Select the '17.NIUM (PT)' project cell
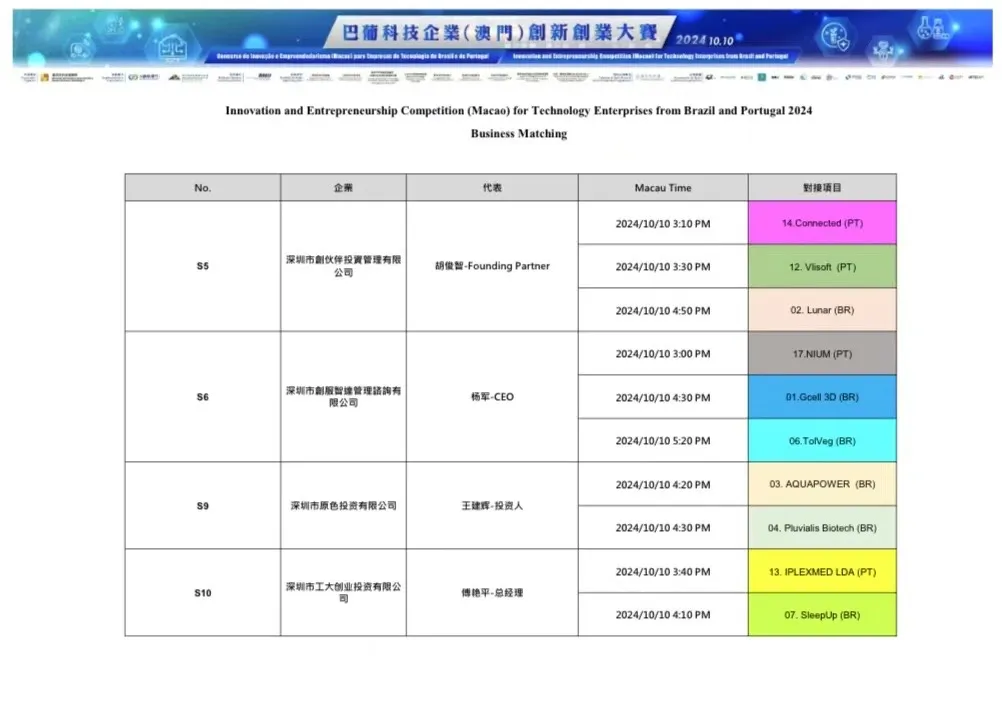This screenshot has width=1002, height=704. coord(822,353)
